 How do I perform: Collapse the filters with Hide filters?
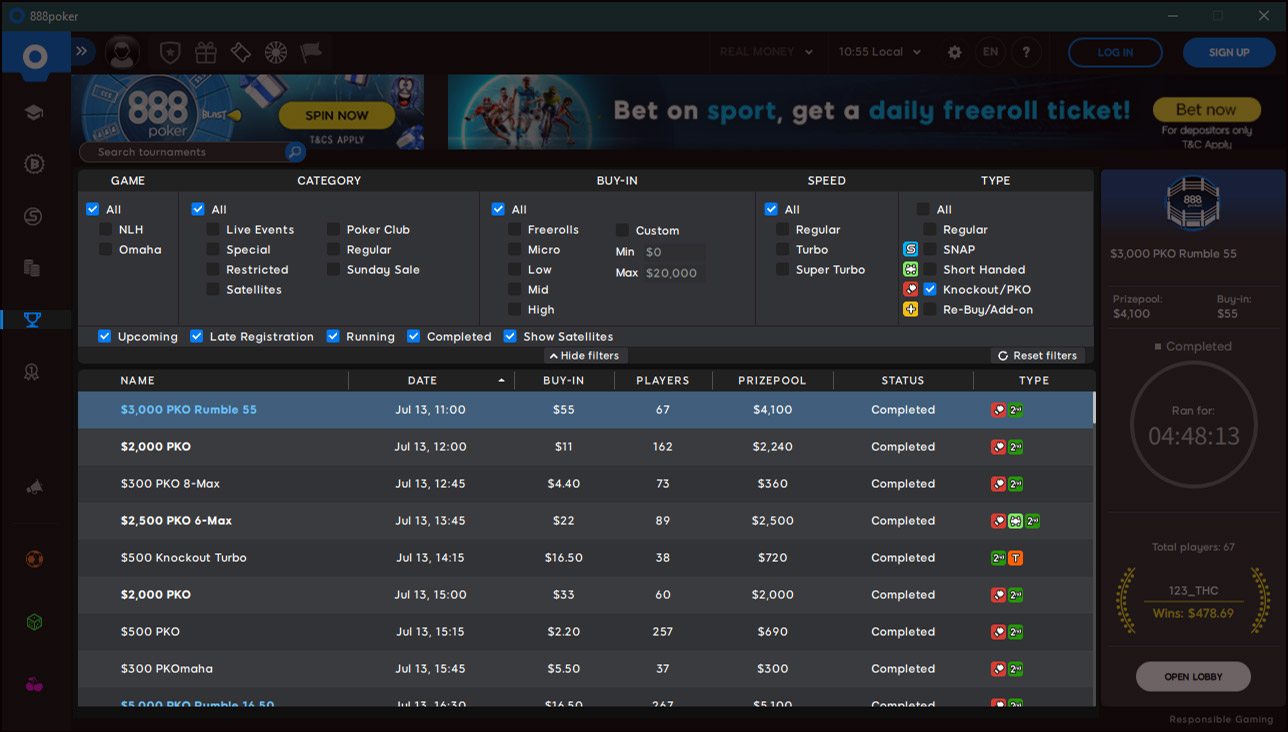pos(584,355)
